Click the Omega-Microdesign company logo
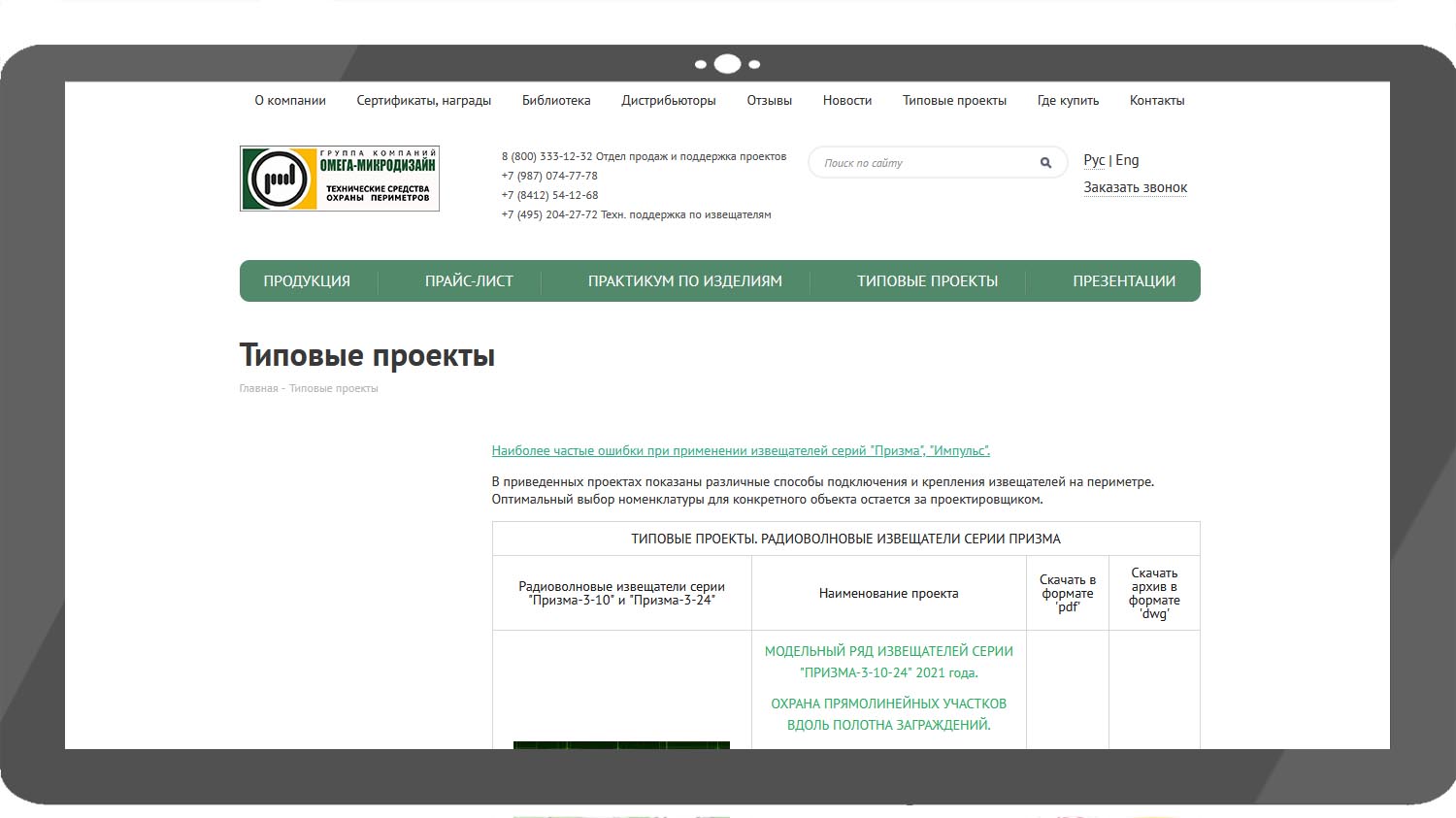 pyautogui.click(x=340, y=179)
